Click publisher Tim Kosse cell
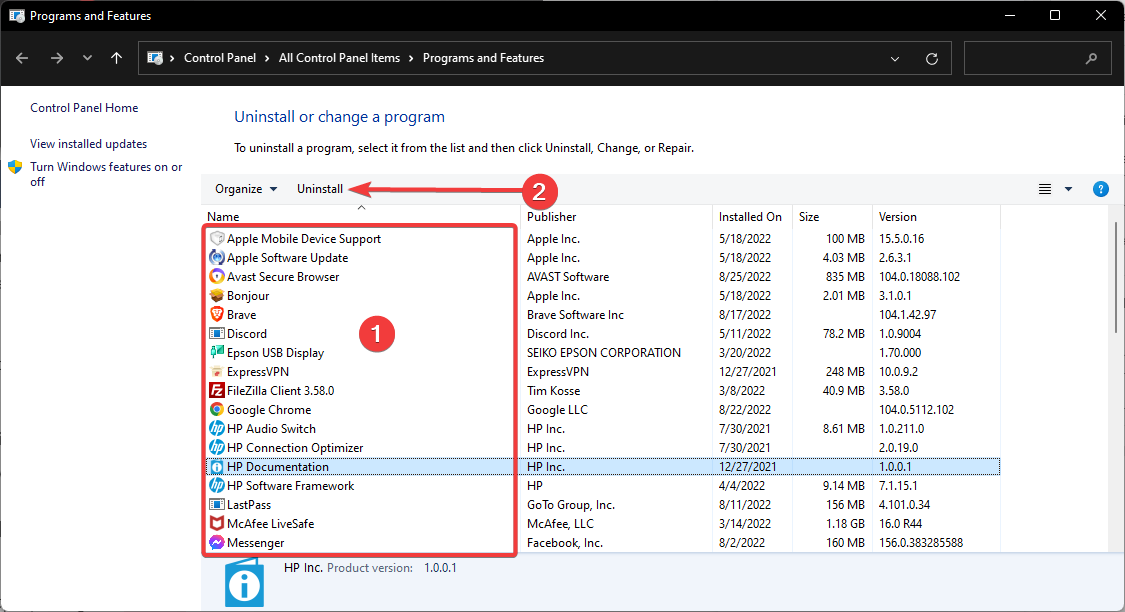1125x612 pixels. point(553,390)
